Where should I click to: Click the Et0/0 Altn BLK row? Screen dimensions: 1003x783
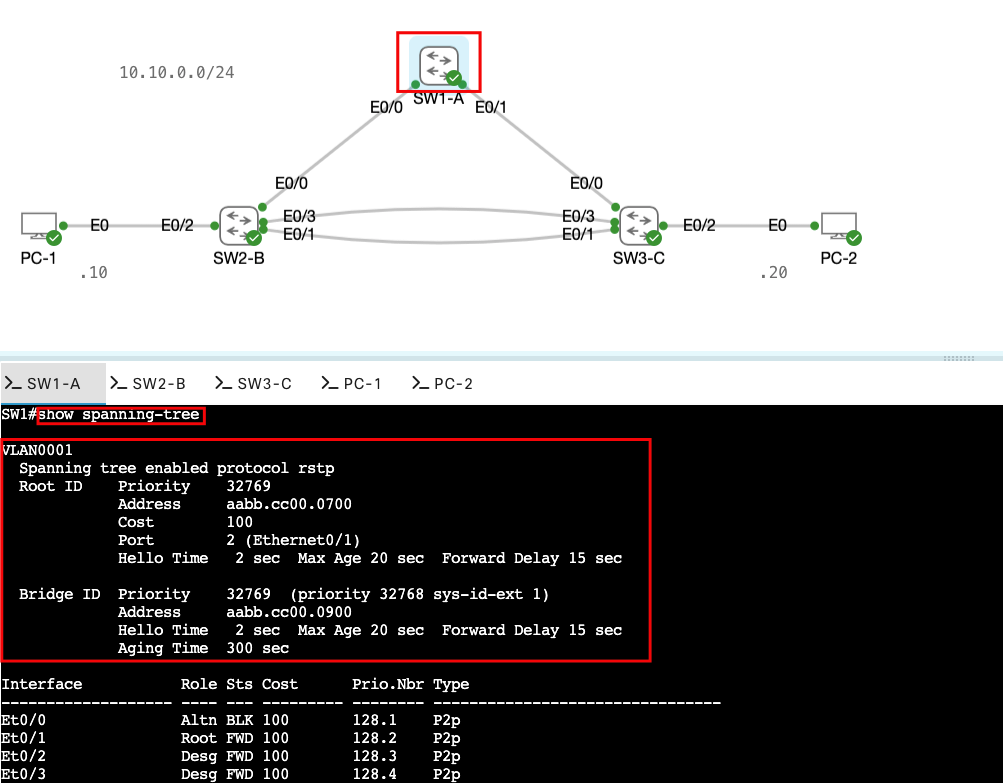tap(230, 720)
